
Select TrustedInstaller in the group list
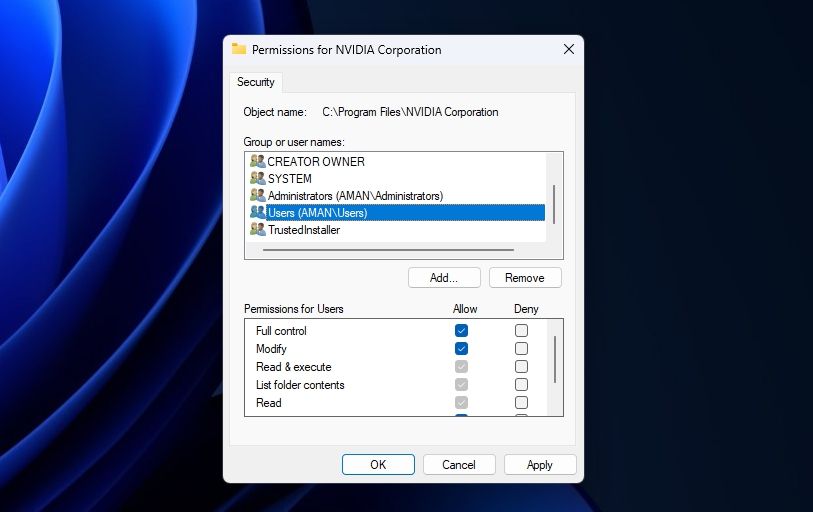pos(304,229)
